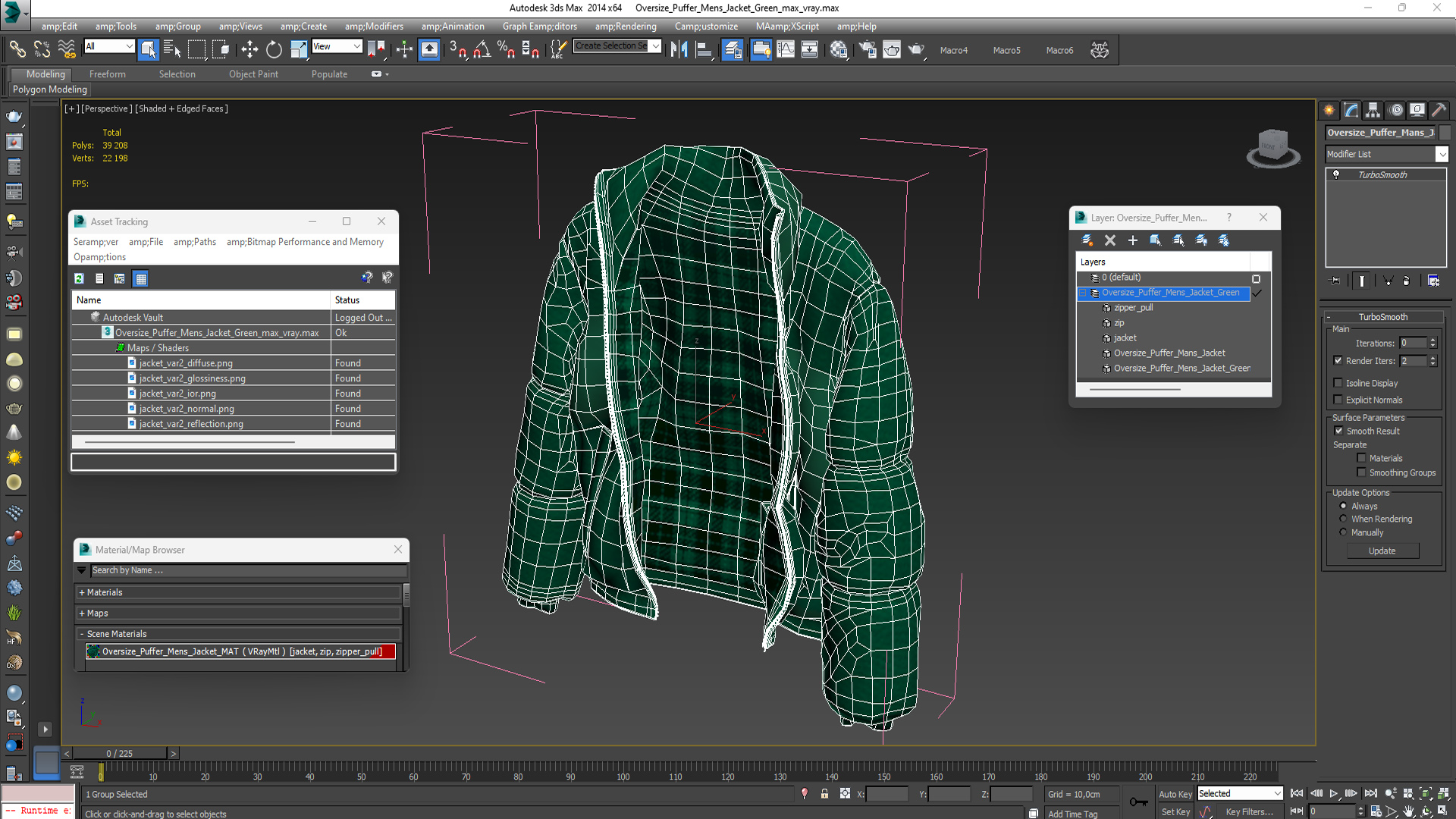
Task: Toggle the Smooth Result checkbox
Action: pos(1338,431)
